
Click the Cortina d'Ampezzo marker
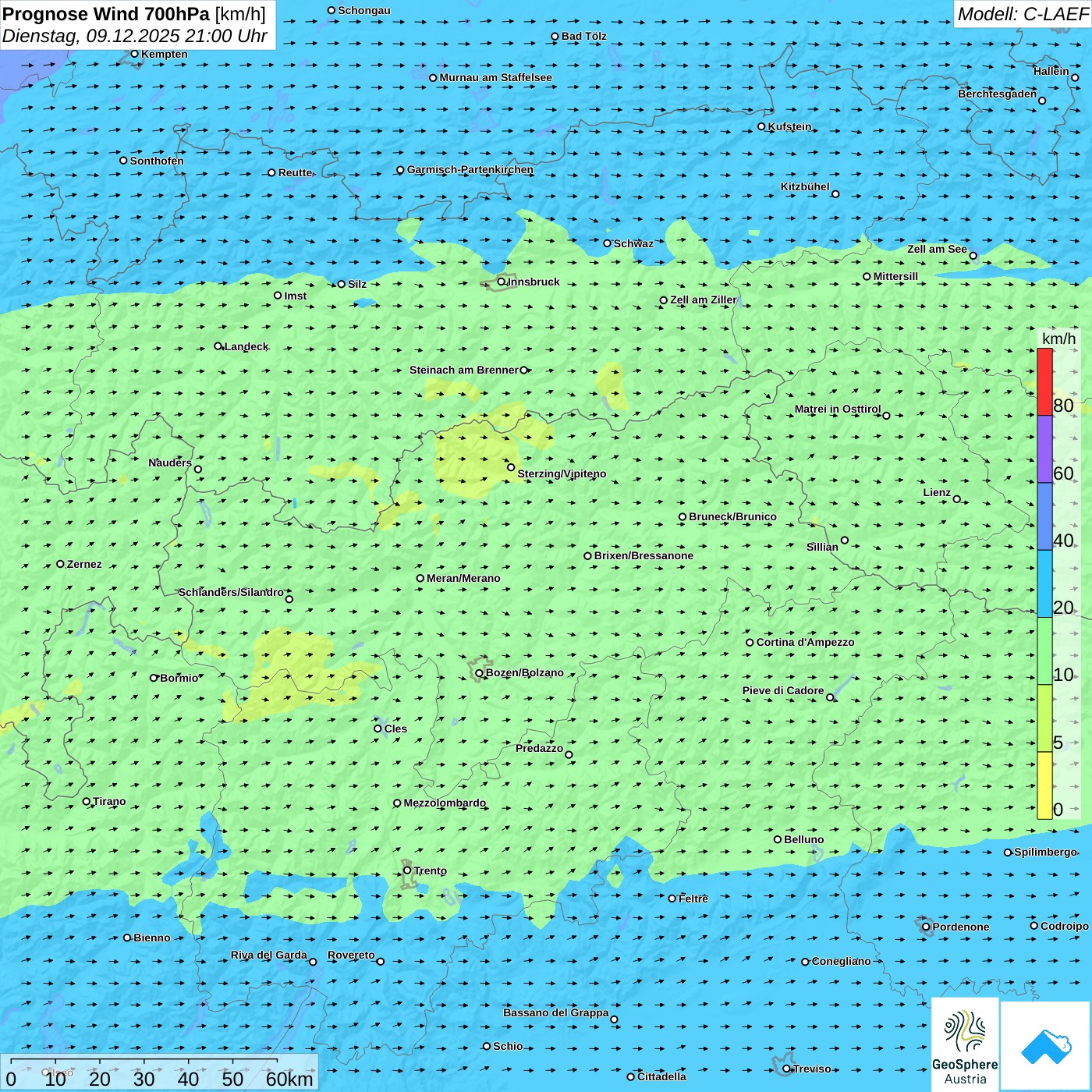(x=750, y=643)
